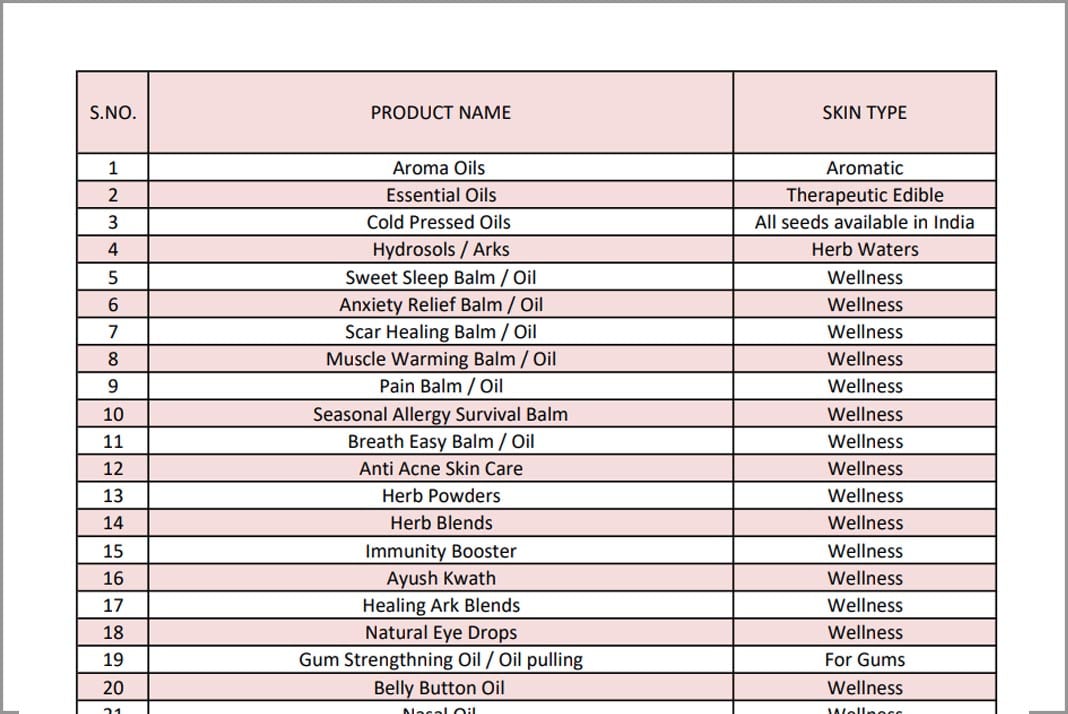Select the Ayush Kwath cell
The height and width of the screenshot is (714, 1068).
441,578
